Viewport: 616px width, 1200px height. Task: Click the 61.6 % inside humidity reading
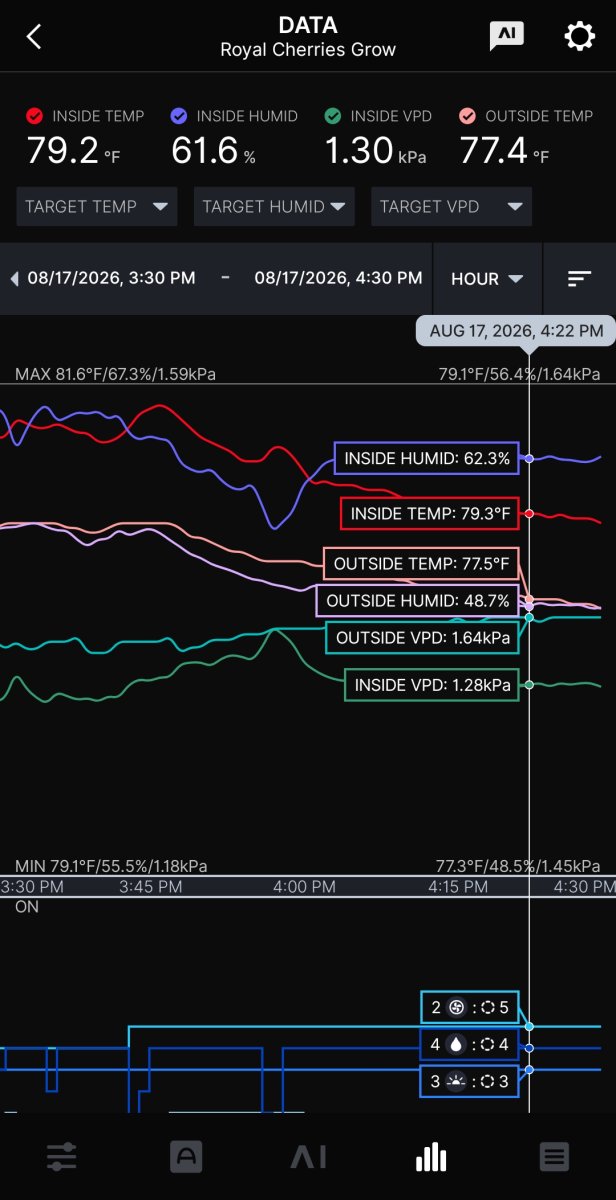(x=213, y=151)
